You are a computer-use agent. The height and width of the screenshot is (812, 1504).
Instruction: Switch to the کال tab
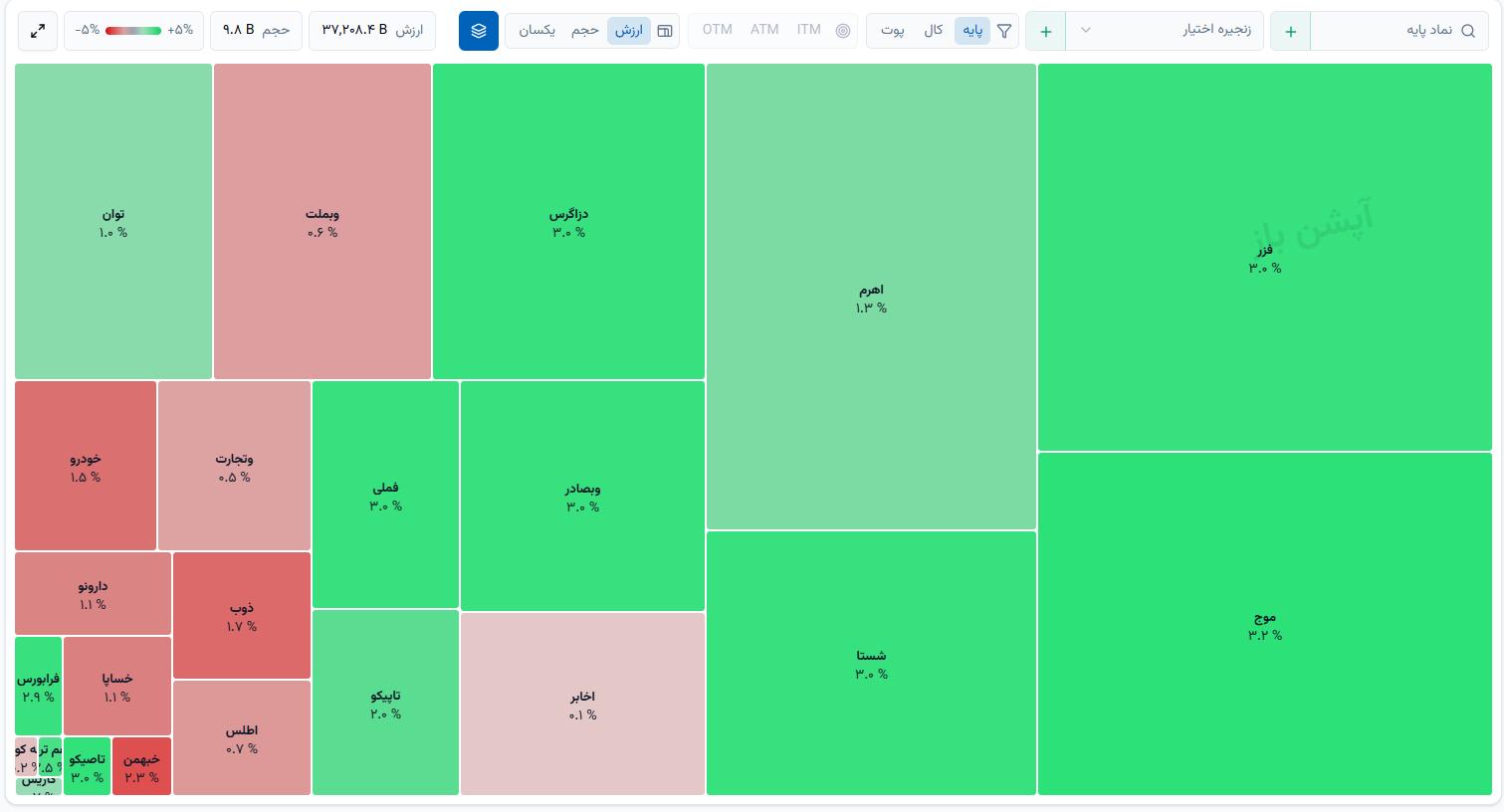pyautogui.click(x=933, y=31)
